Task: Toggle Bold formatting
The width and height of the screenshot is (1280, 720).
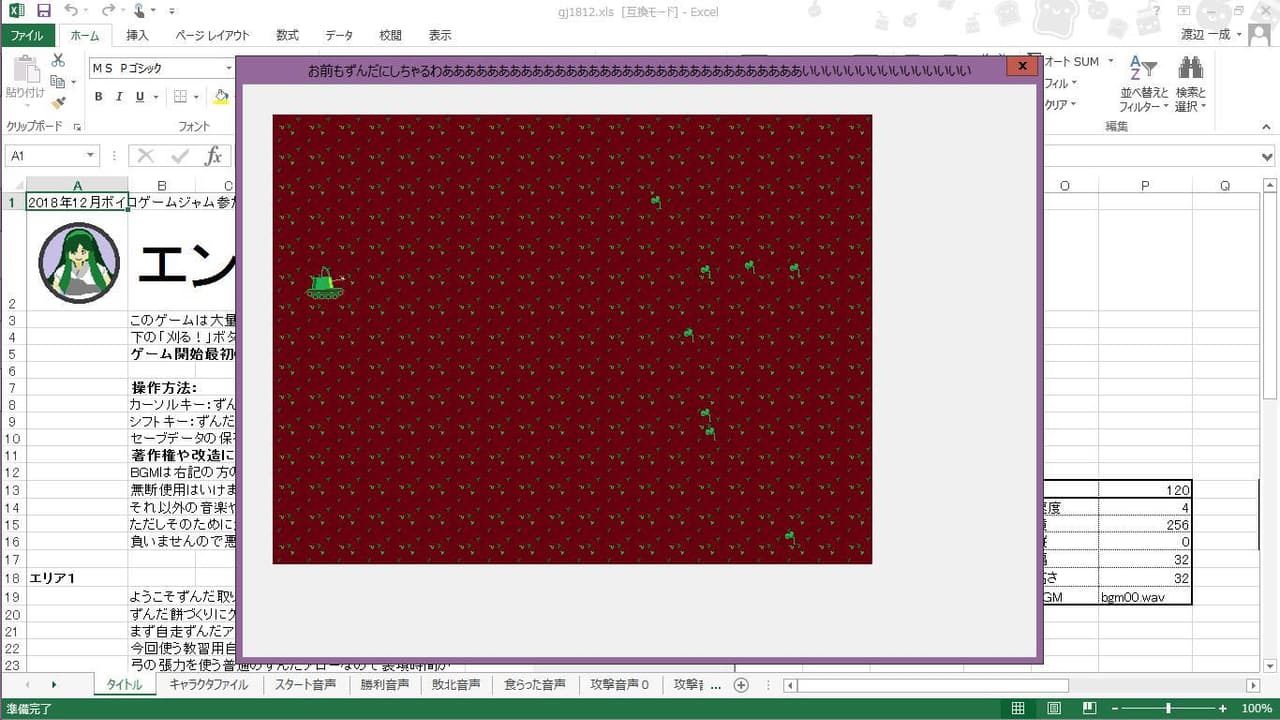Action: 98,97
